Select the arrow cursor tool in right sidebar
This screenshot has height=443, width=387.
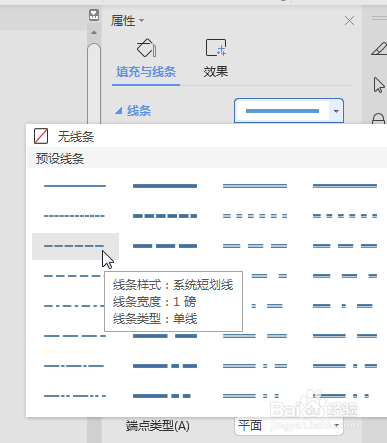(x=379, y=85)
